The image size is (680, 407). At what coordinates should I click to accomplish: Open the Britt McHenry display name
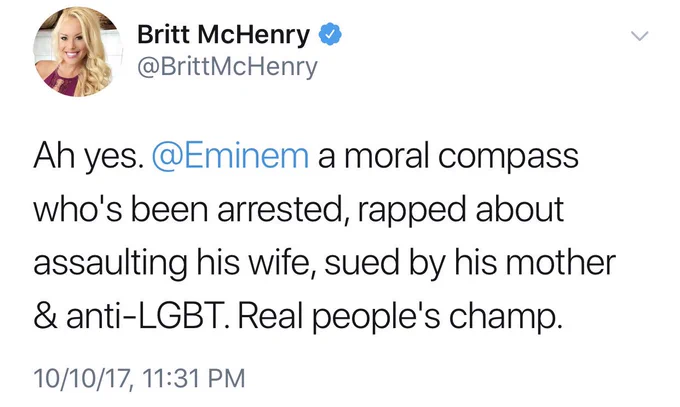pyautogui.click(x=223, y=35)
